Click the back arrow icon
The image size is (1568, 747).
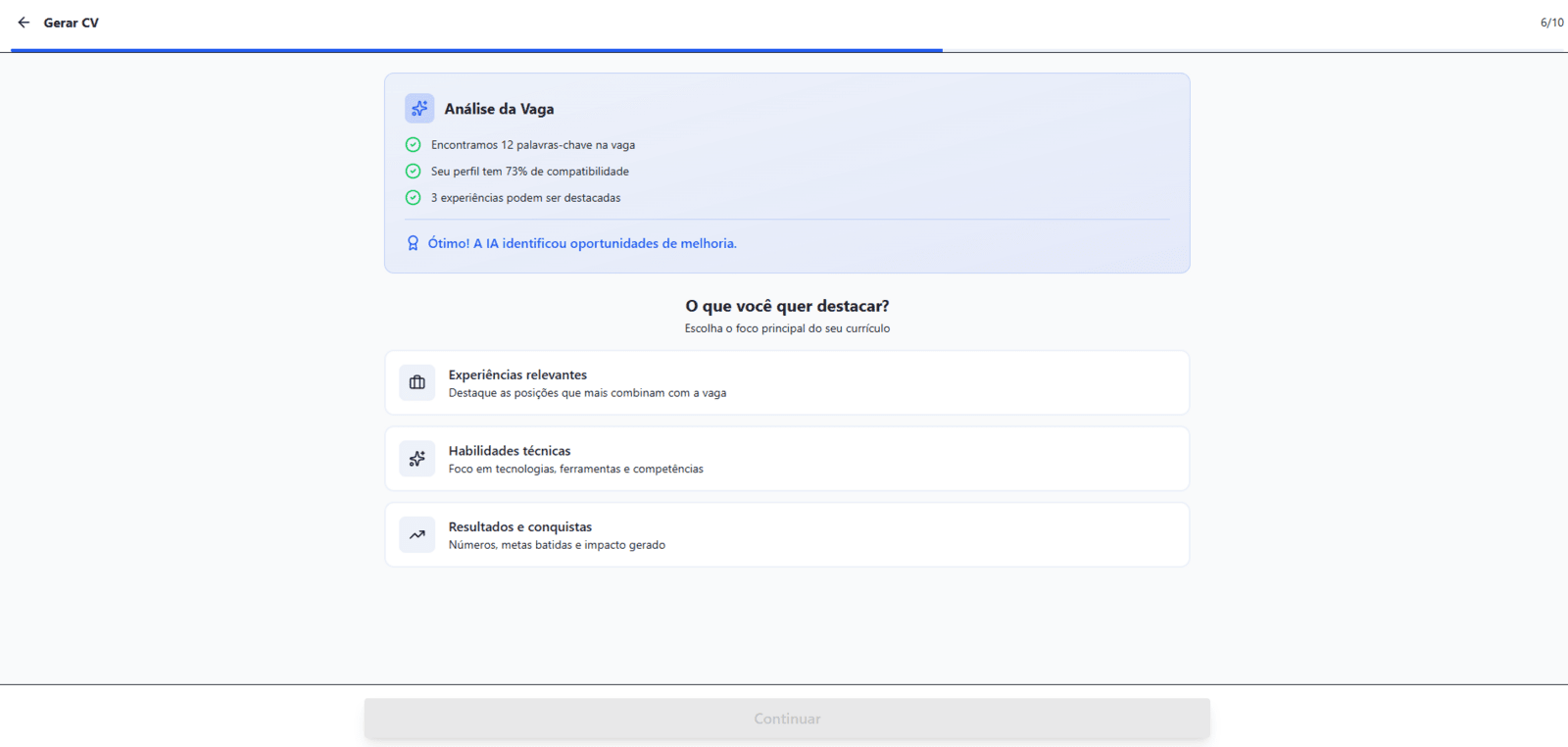point(24,23)
